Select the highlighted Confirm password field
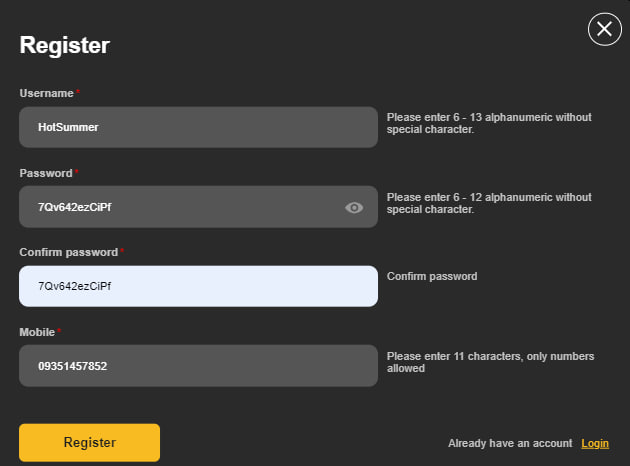Viewport: 630px width, 466px height. click(x=198, y=286)
